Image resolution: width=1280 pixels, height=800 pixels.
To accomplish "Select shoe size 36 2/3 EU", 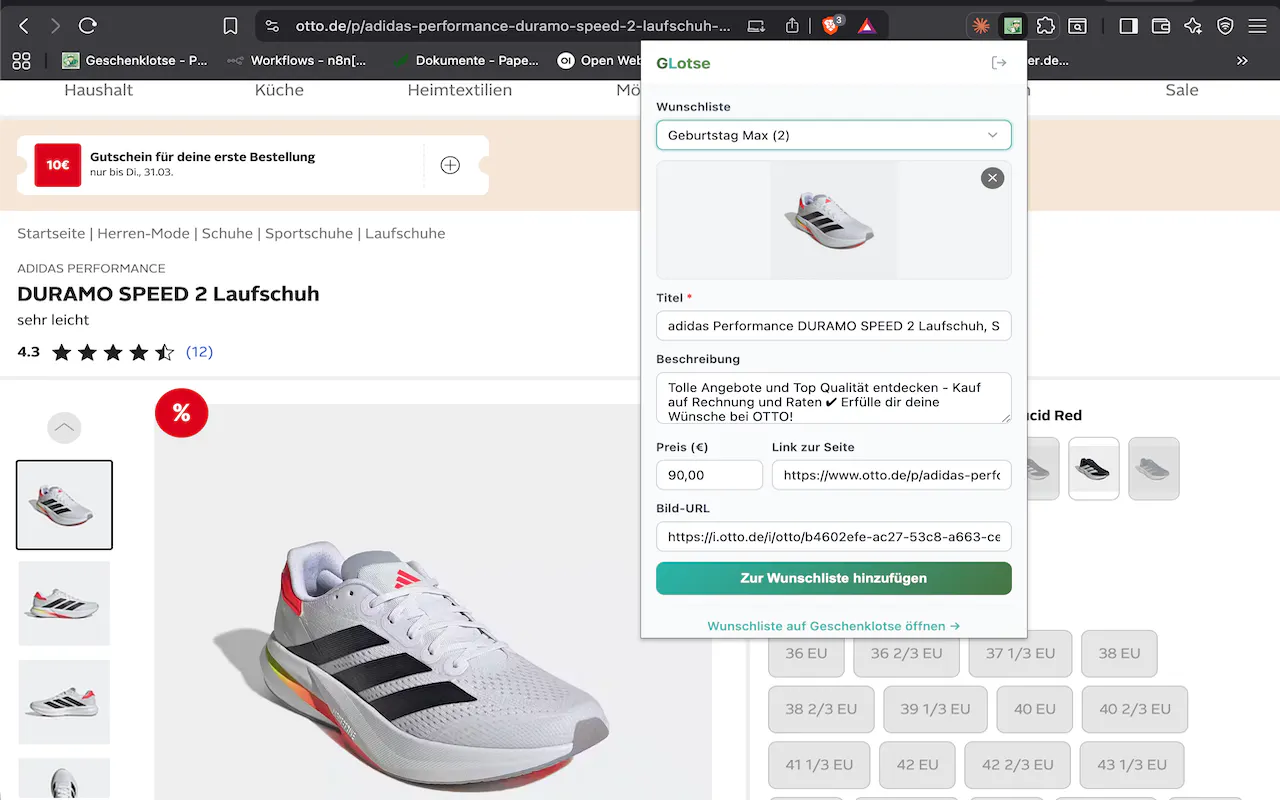I will pyautogui.click(x=906, y=653).
